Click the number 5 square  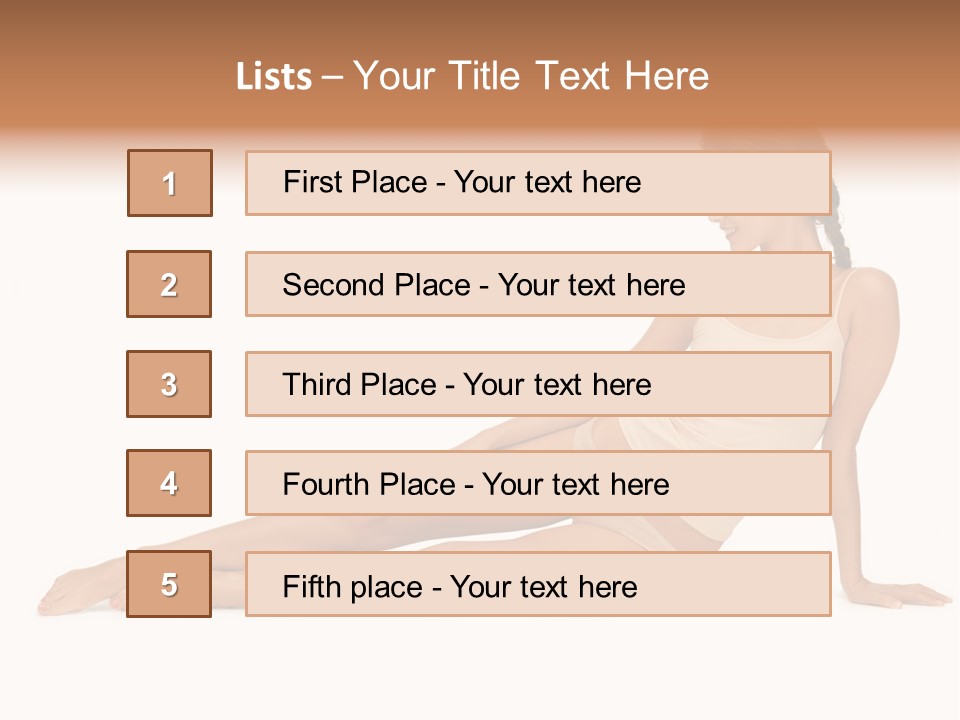pyautogui.click(x=169, y=584)
